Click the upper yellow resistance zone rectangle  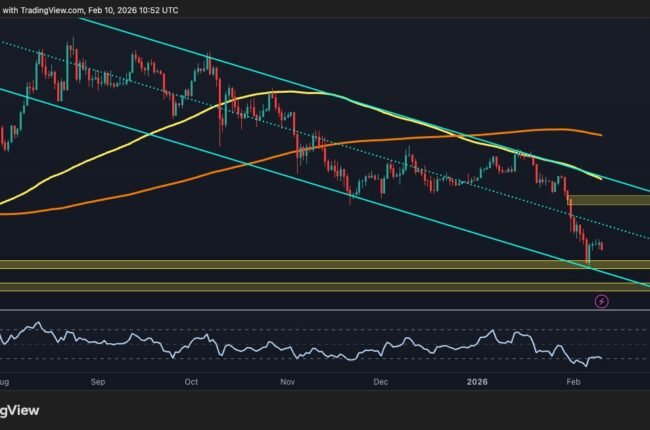coord(610,200)
